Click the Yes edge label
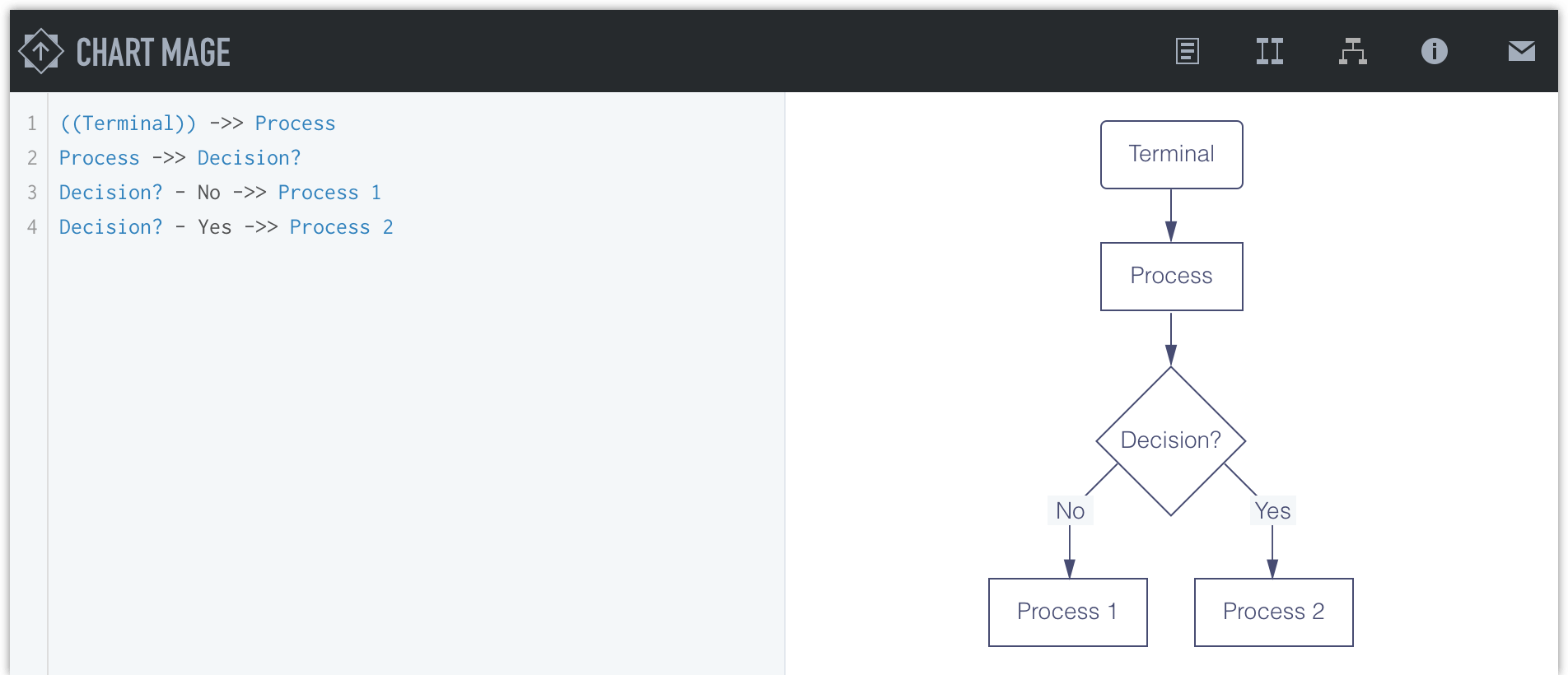 pos(1272,510)
